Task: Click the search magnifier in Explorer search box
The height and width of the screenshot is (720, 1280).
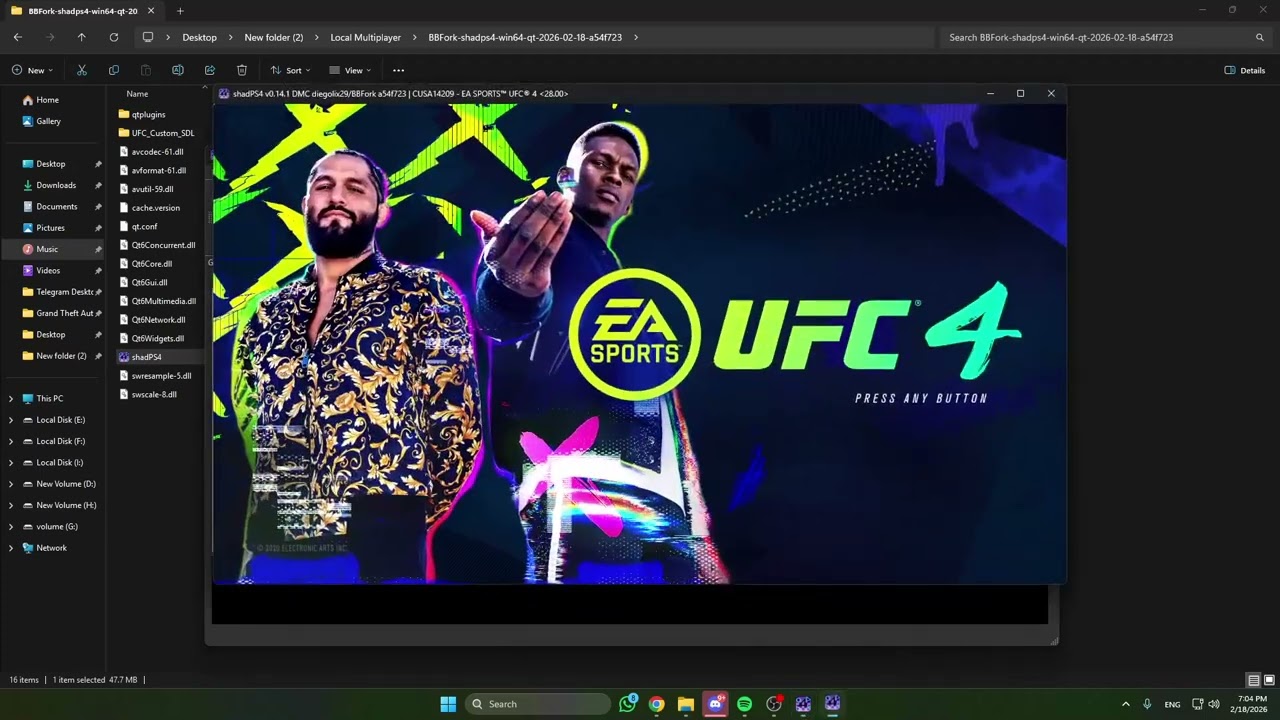Action: [1260, 37]
